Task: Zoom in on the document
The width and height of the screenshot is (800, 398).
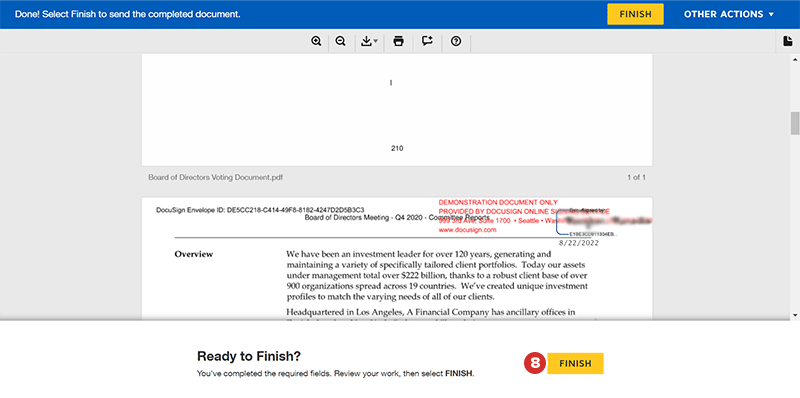Action: tap(316, 41)
